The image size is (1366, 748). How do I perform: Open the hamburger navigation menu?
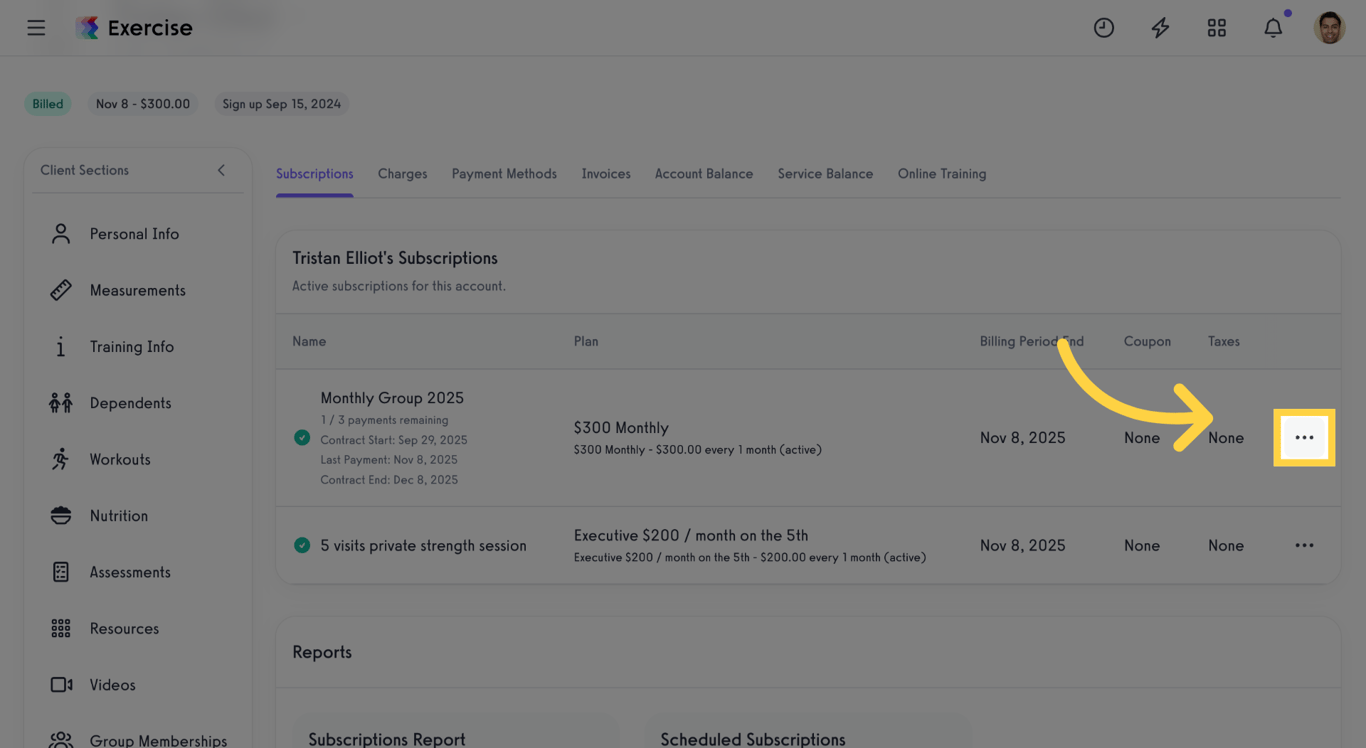[36, 27]
